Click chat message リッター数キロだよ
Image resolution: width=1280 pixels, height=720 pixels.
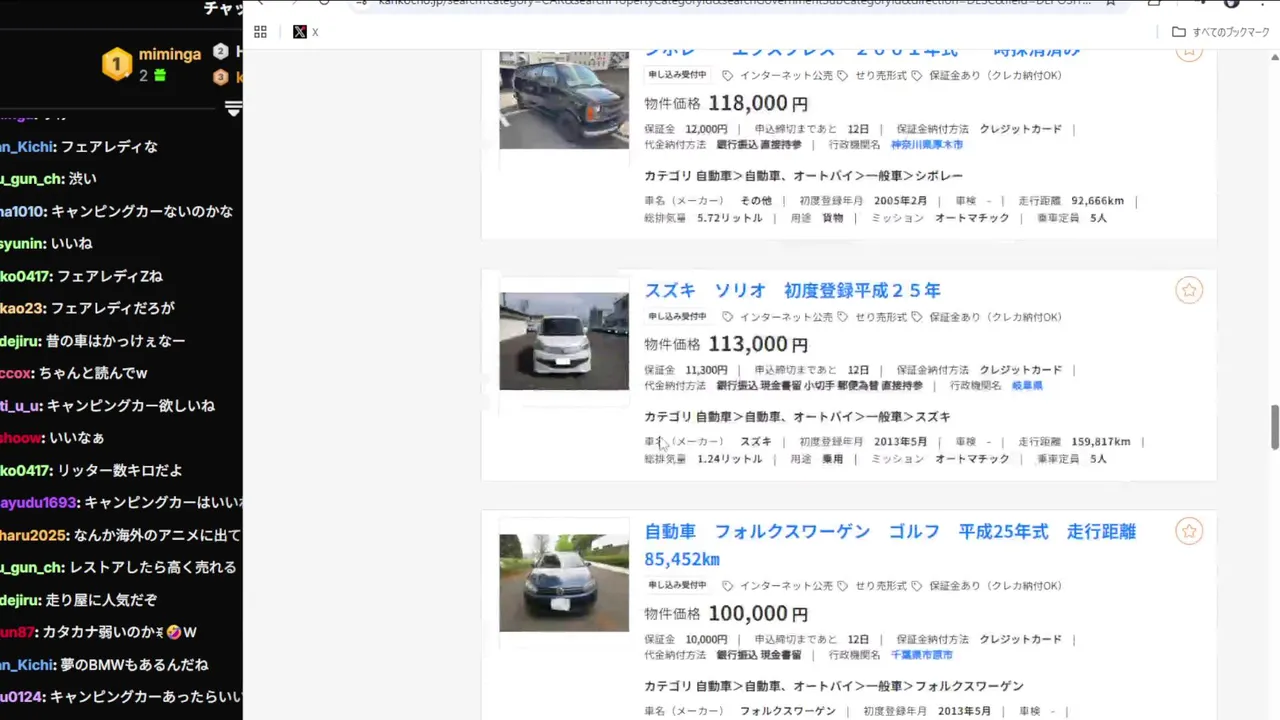(120, 470)
